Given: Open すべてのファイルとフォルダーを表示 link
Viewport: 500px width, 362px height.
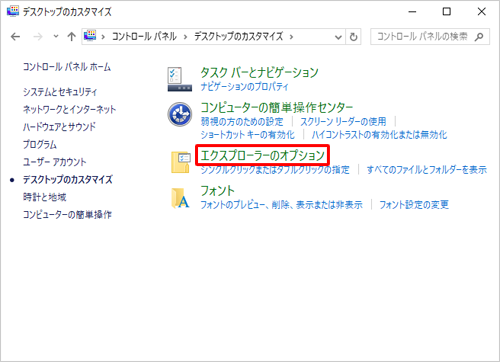Looking at the screenshot, I should coord(427,170).
